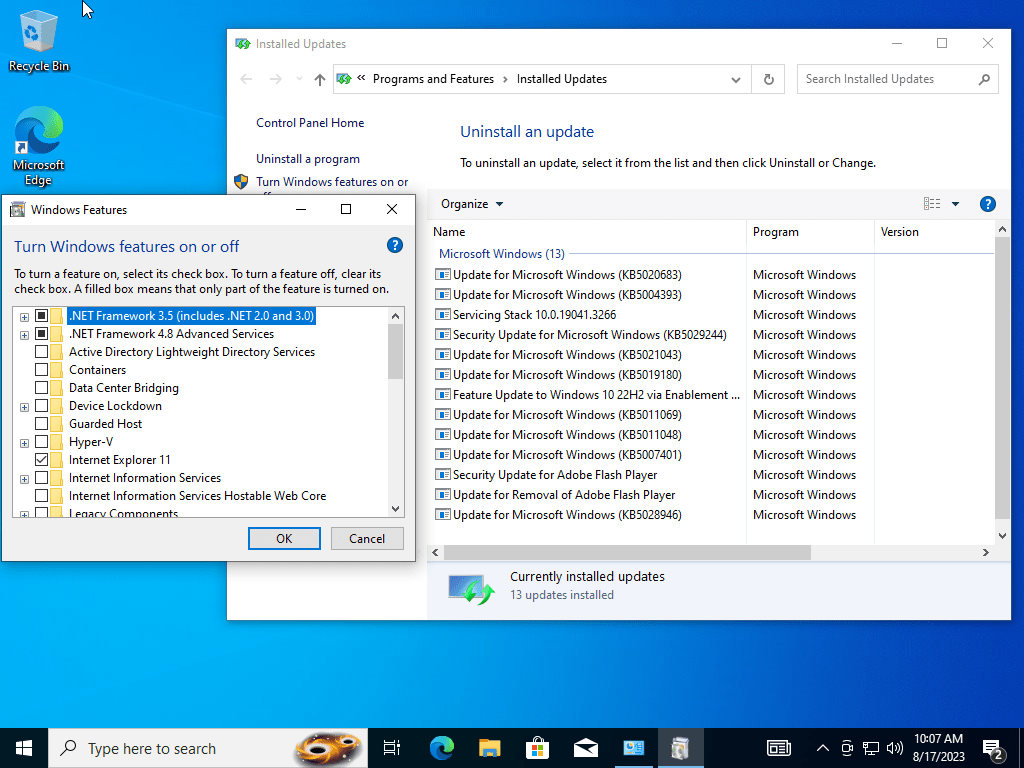Image resolution: width=1024 pixels, height=768 pixels.
Task: Check the Containers feature box
Action: [x=41, y=370]
